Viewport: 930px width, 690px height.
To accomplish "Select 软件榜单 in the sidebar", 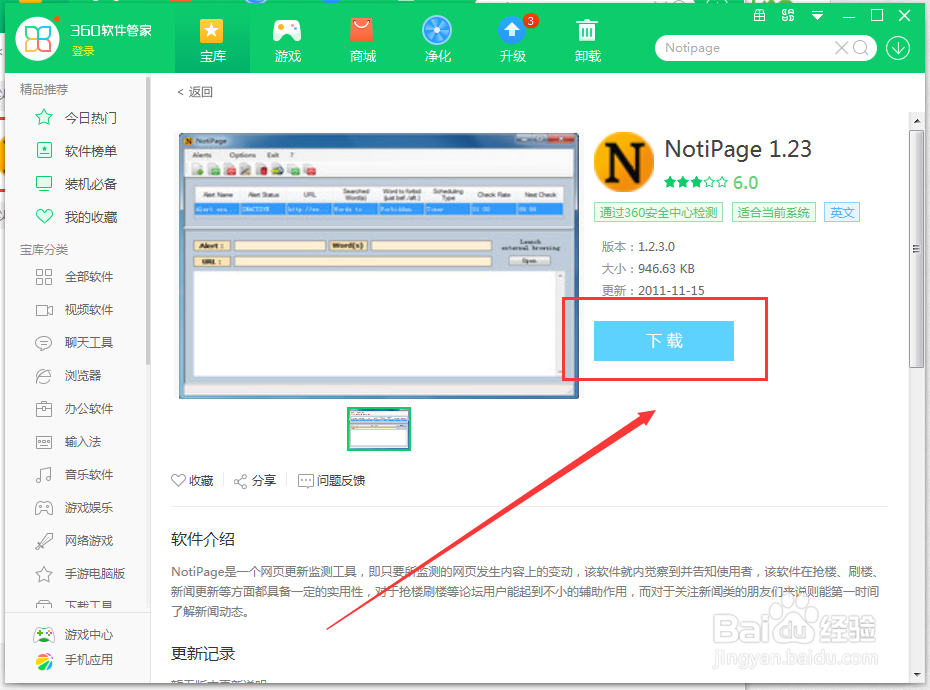I will (x=76, y=151).
